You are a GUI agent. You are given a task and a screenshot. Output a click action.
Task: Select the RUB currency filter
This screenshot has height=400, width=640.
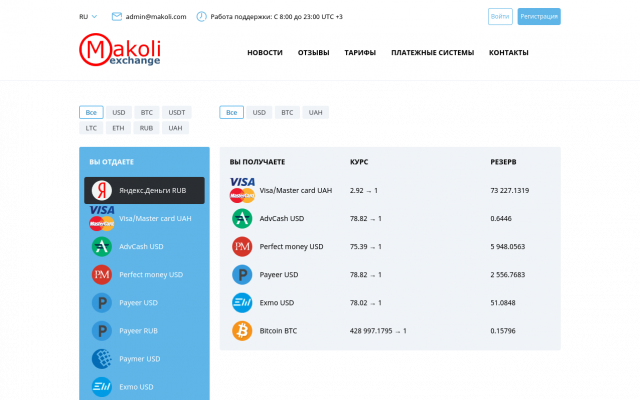tap(146, 128)
